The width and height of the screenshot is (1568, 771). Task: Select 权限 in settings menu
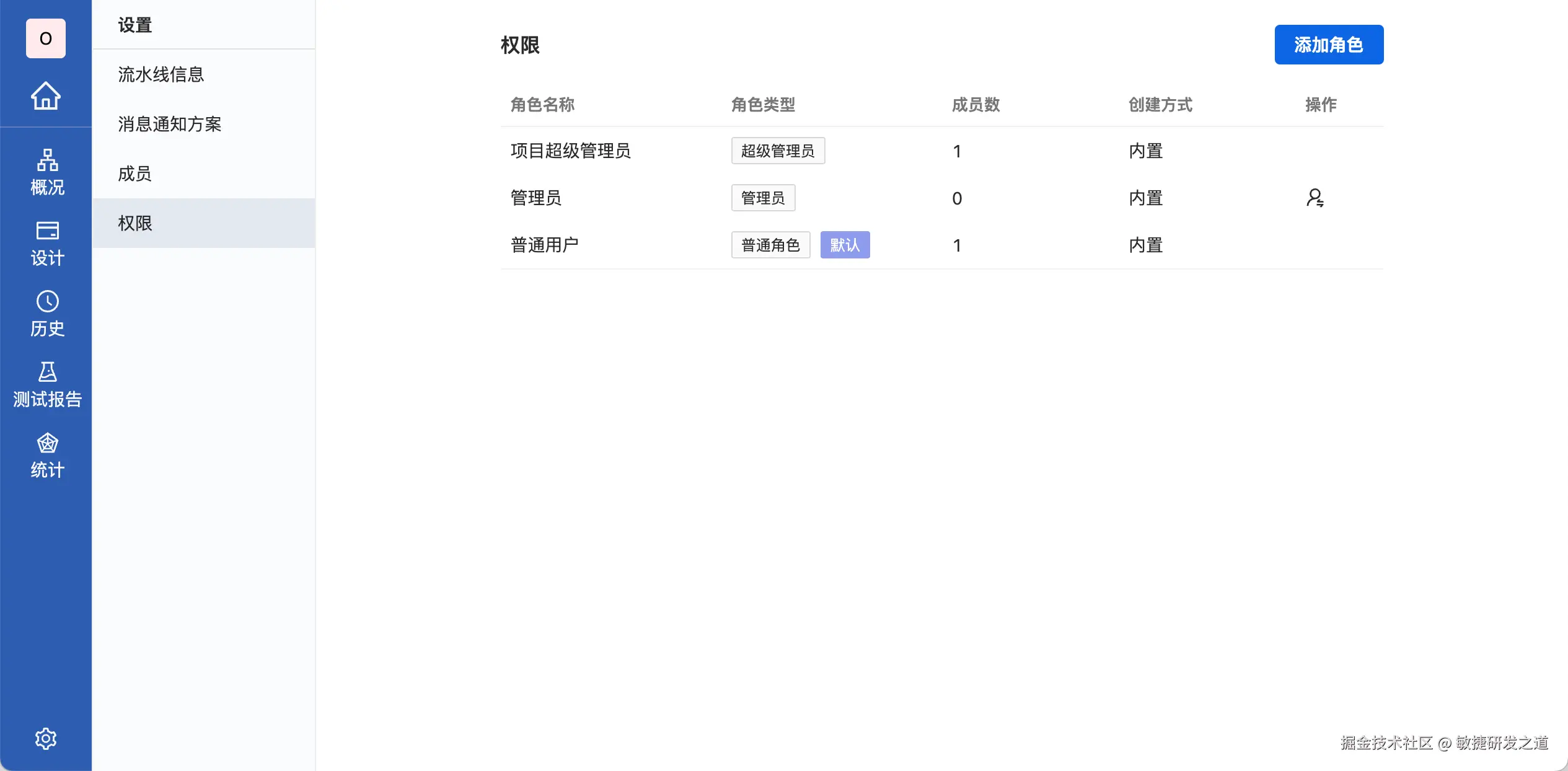[135, 223]
